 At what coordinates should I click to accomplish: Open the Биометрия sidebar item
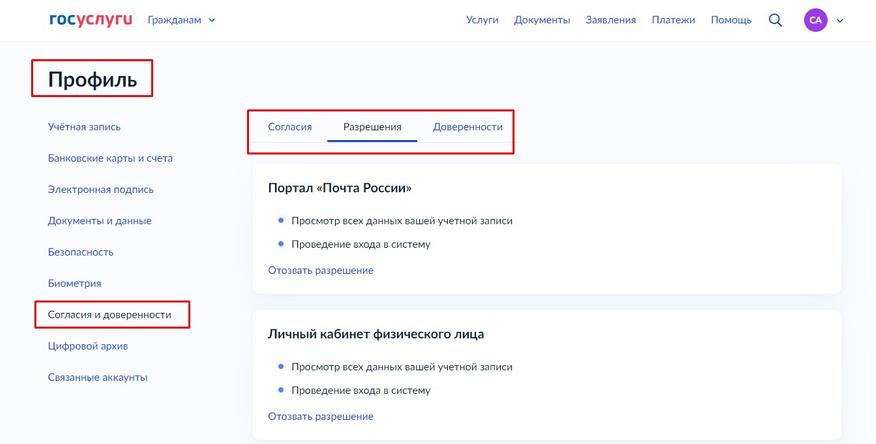coord(74,283)
